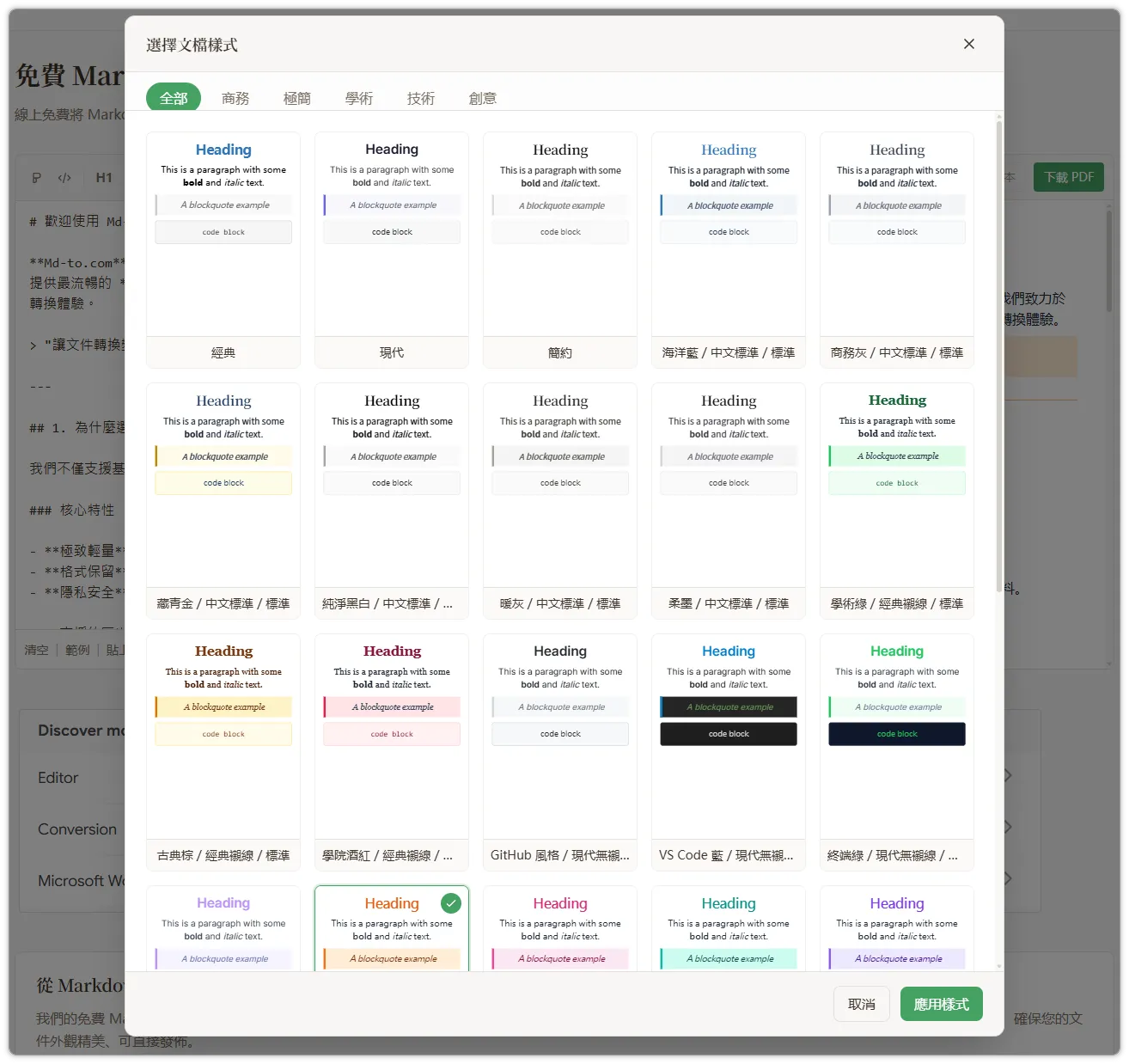Click the 應用樣式 button
This screenshot has height=1064, width=1129.
point(941,1004)
